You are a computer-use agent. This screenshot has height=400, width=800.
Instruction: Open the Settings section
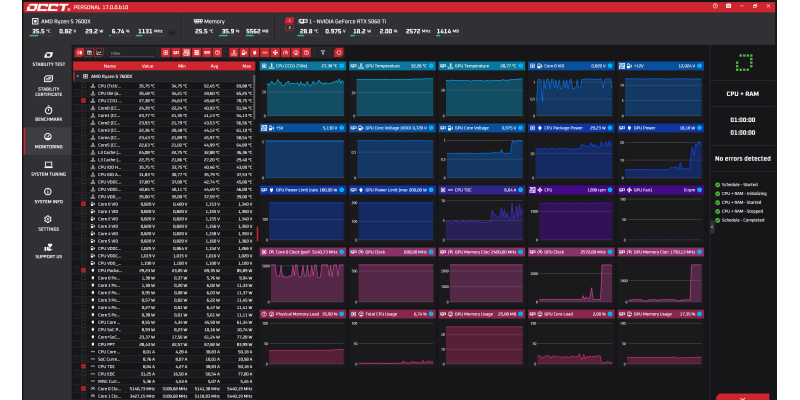pyautogui.click(x=48, y=223)
